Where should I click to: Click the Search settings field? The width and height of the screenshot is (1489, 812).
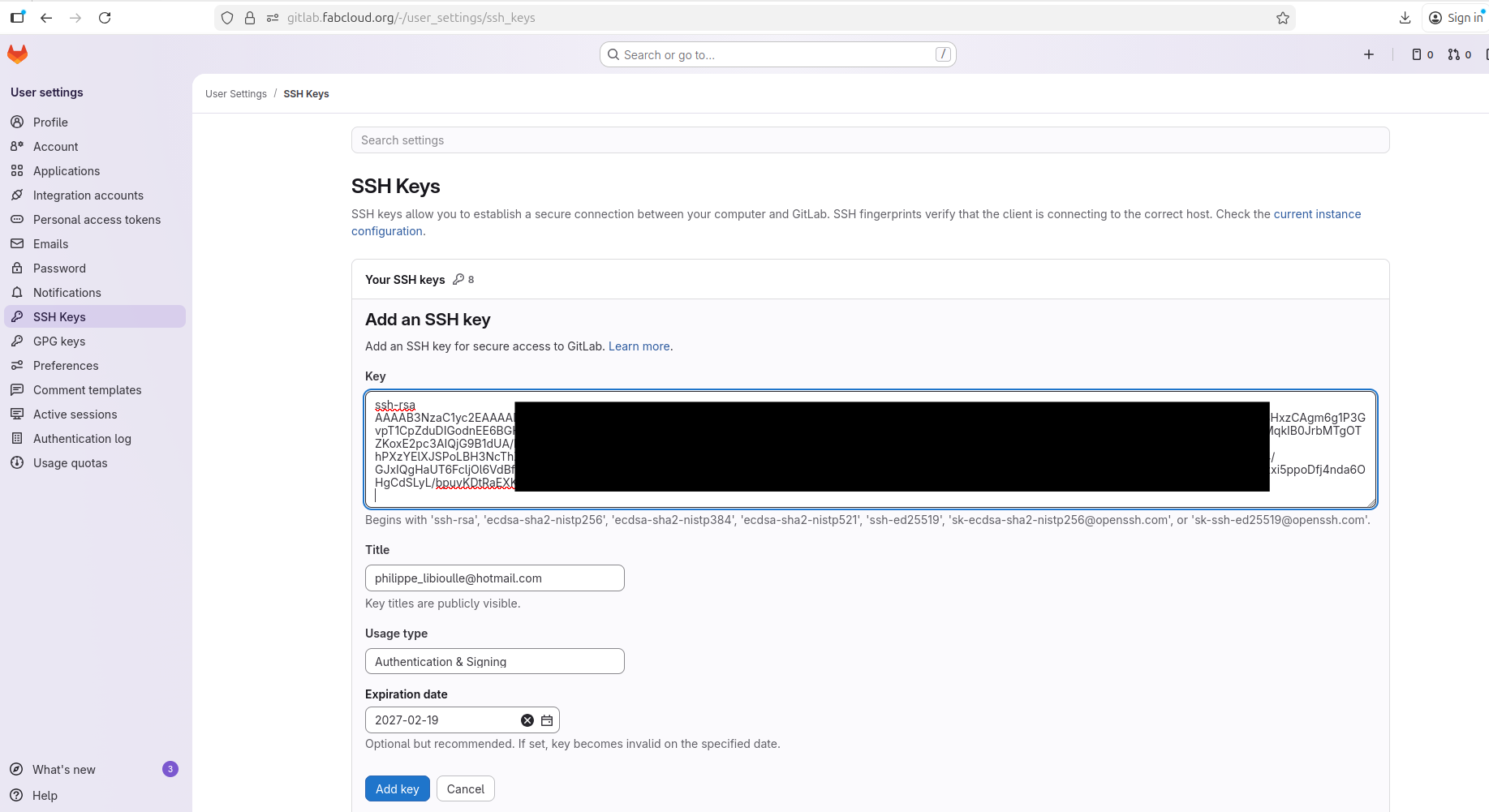point(870,140)
